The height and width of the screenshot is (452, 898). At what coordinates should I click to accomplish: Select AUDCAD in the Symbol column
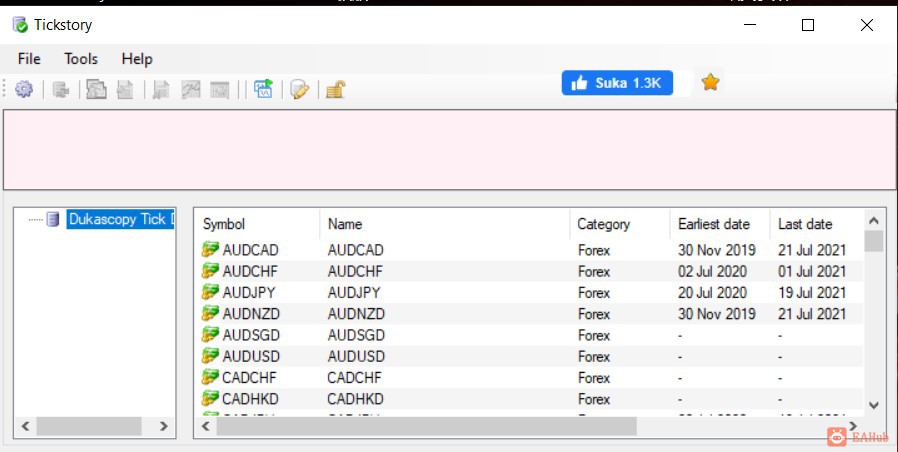pos(250,250)
